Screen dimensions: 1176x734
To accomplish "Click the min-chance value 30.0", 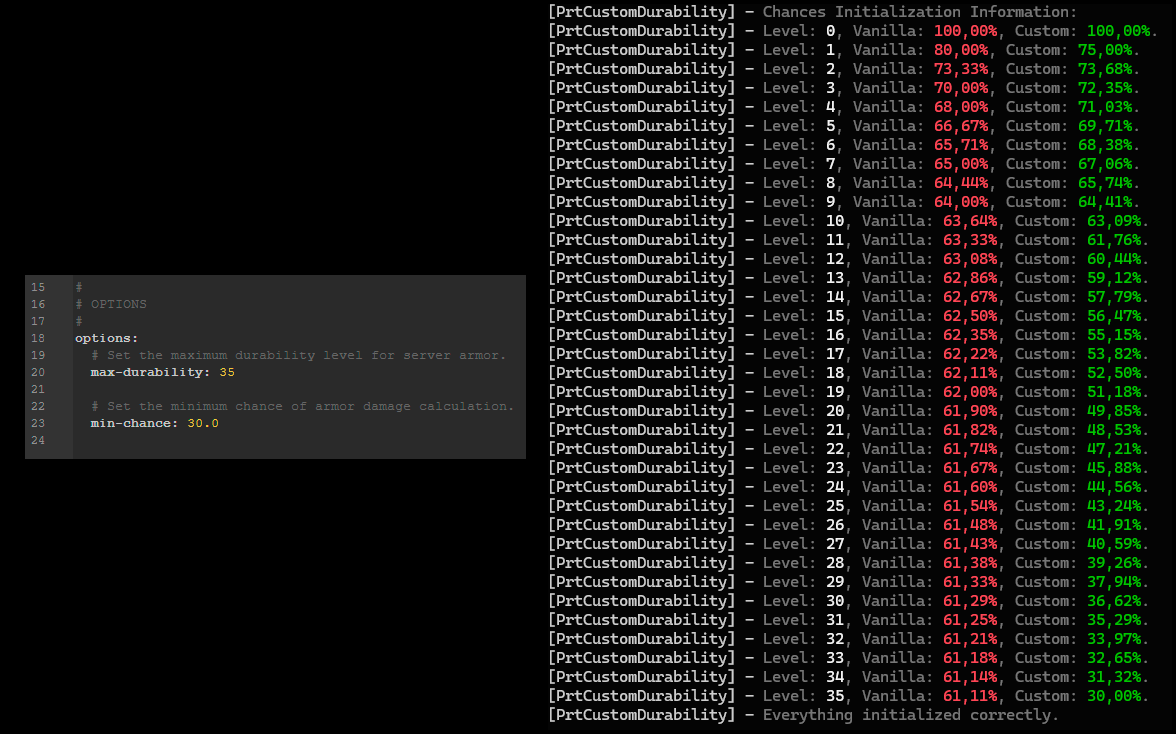I will pyautogui.click(x=202, y=423).
